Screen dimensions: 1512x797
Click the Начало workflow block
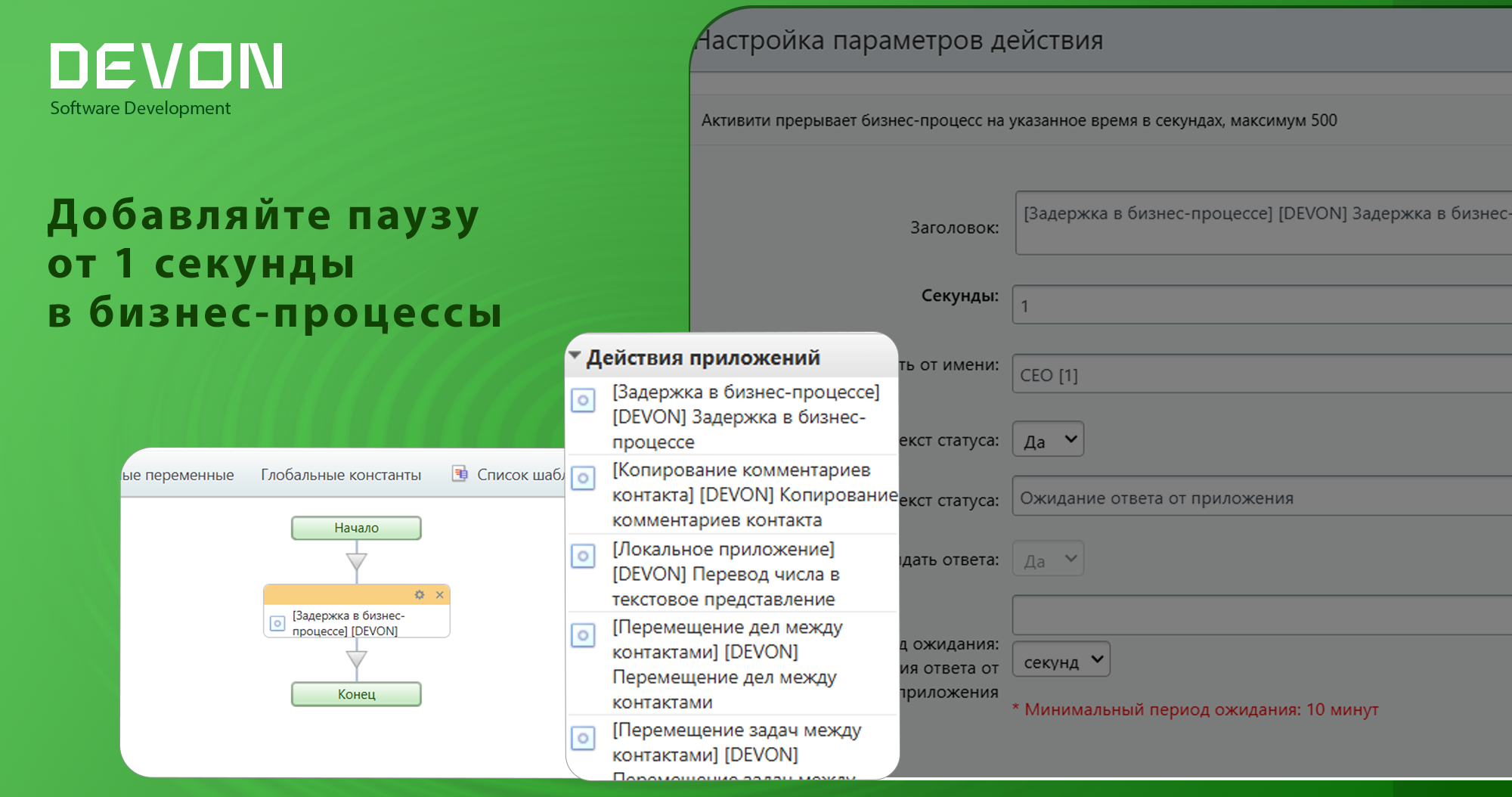pyautogui.click(x=356, y=528)
